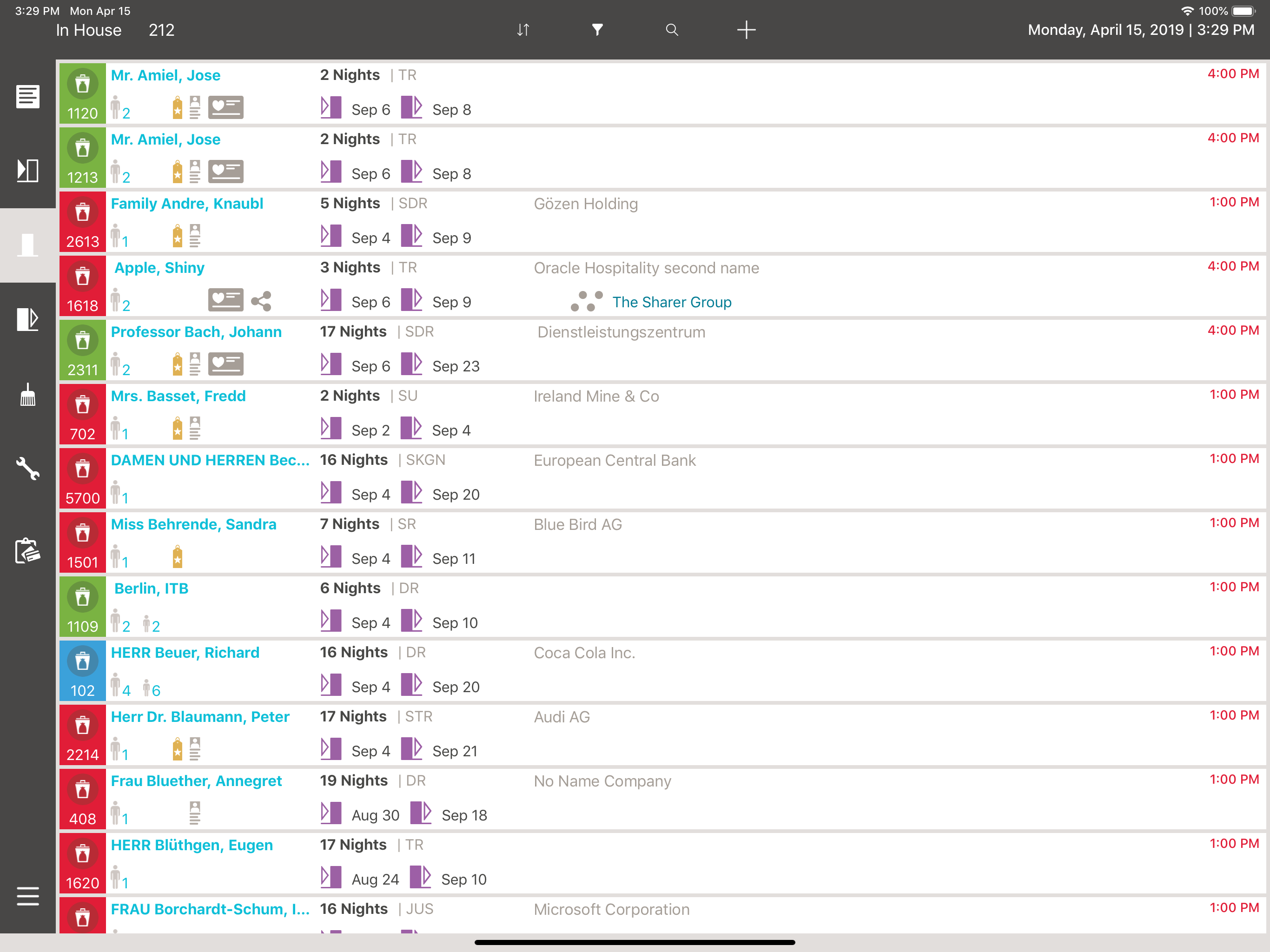
Task: Open the housekeeping broom sidebar icon
Action: click(27, 395)
